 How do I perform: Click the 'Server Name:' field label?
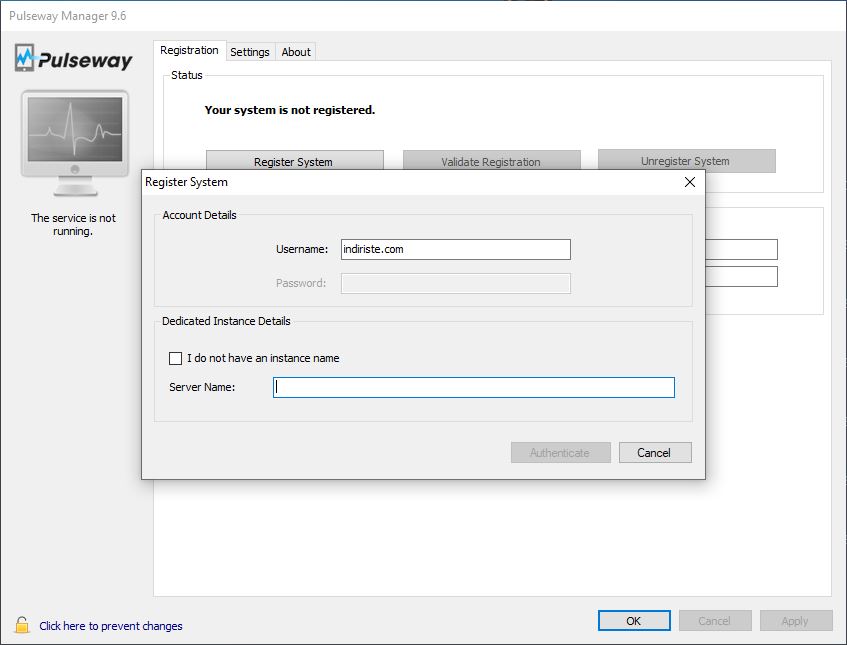202,387
